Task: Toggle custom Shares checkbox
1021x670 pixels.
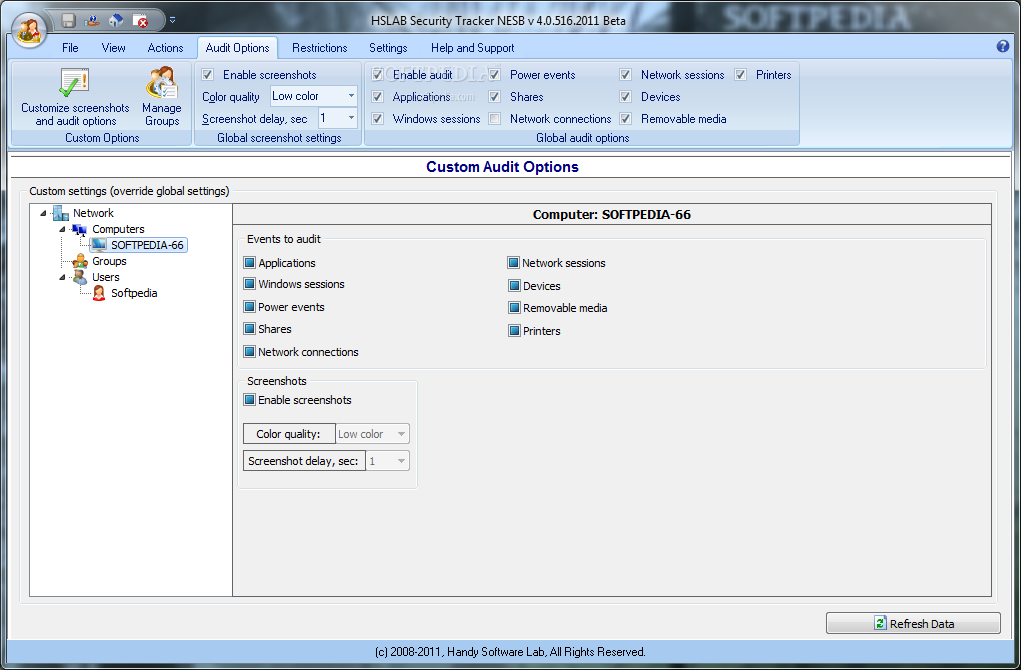Action: (x=249, y=329)
